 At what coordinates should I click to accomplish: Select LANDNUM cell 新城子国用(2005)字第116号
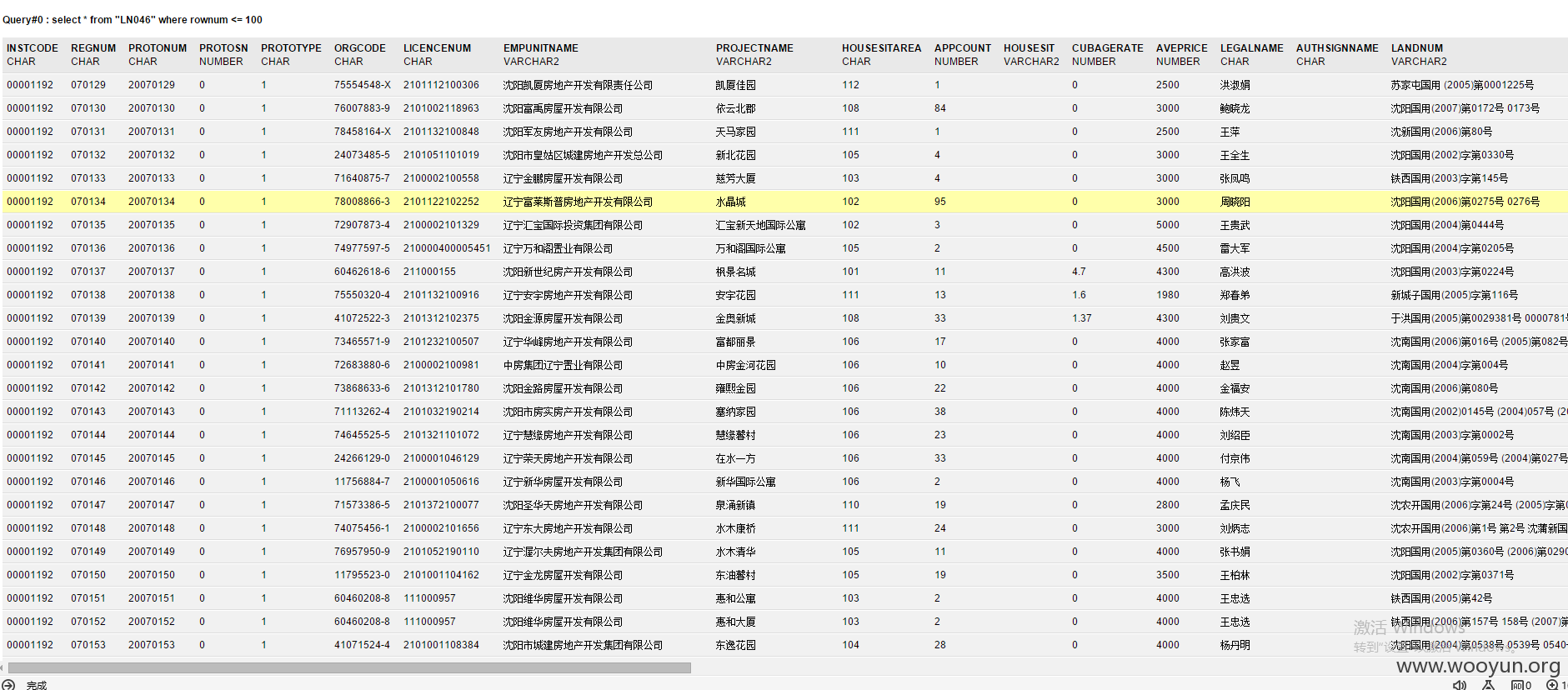[1455, 295]
